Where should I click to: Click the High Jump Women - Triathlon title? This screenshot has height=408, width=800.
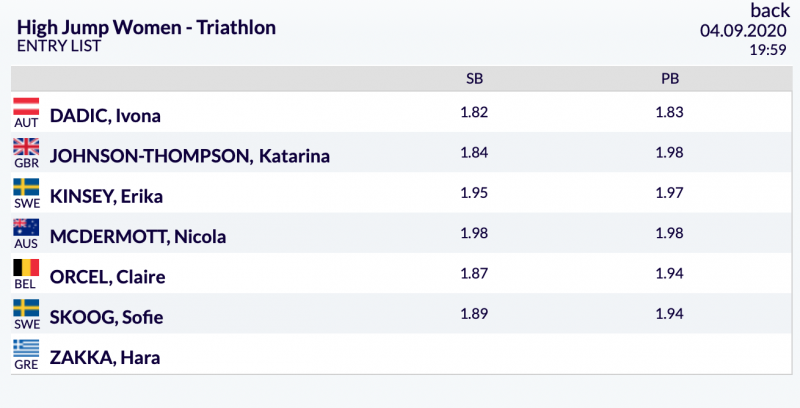tap(147, 27)
